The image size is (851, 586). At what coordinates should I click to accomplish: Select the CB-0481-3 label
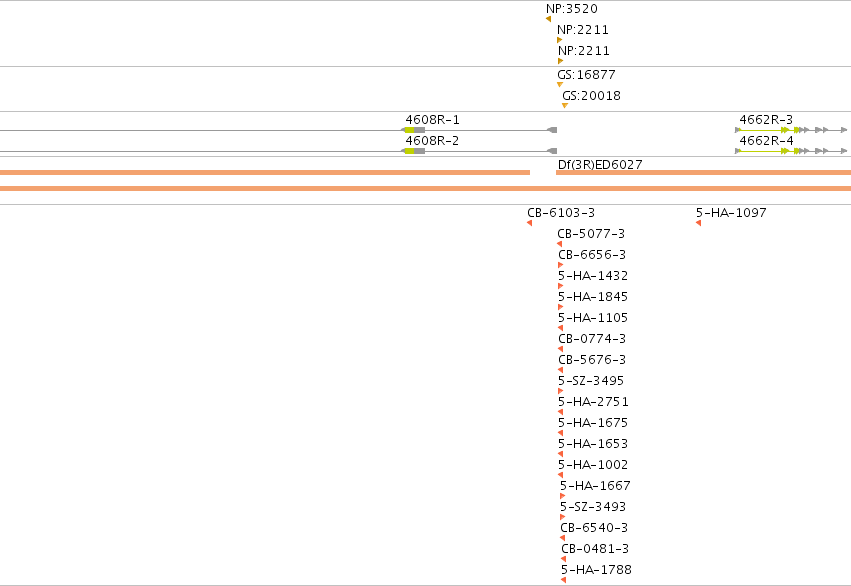click(595, 549)
